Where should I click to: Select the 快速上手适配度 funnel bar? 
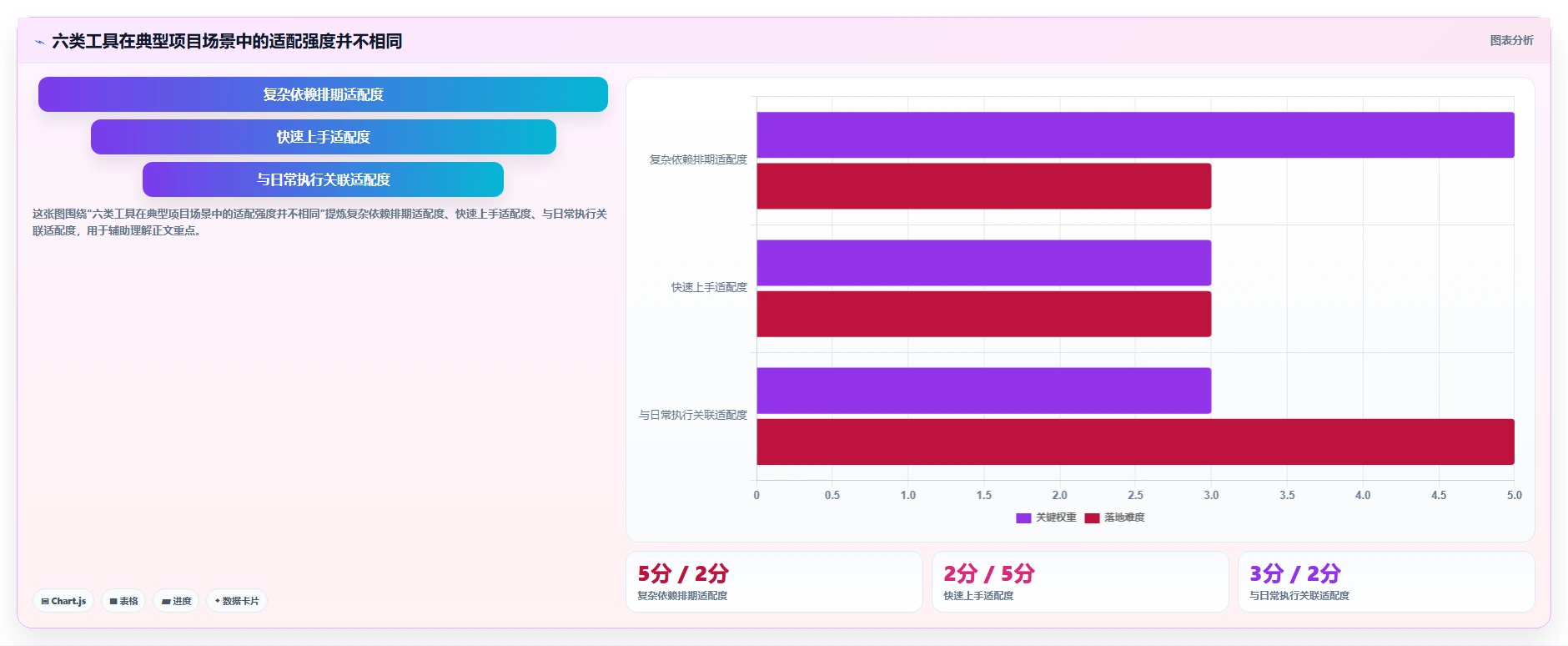tap(323, 137)
